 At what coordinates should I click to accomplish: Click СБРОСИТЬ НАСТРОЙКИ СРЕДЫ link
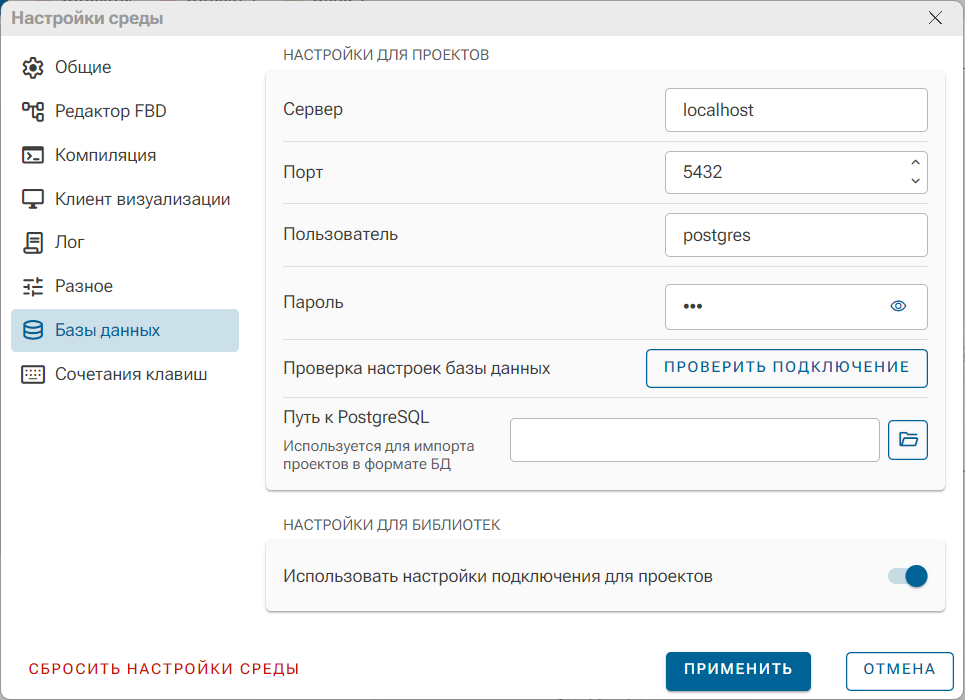164,669
